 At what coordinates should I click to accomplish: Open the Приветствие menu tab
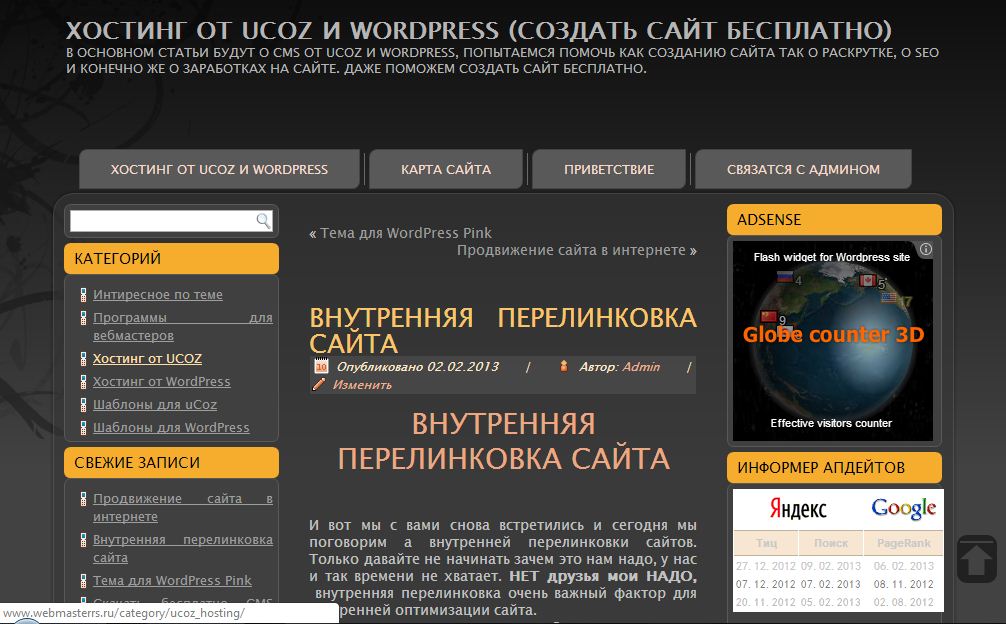coord(609,169)
